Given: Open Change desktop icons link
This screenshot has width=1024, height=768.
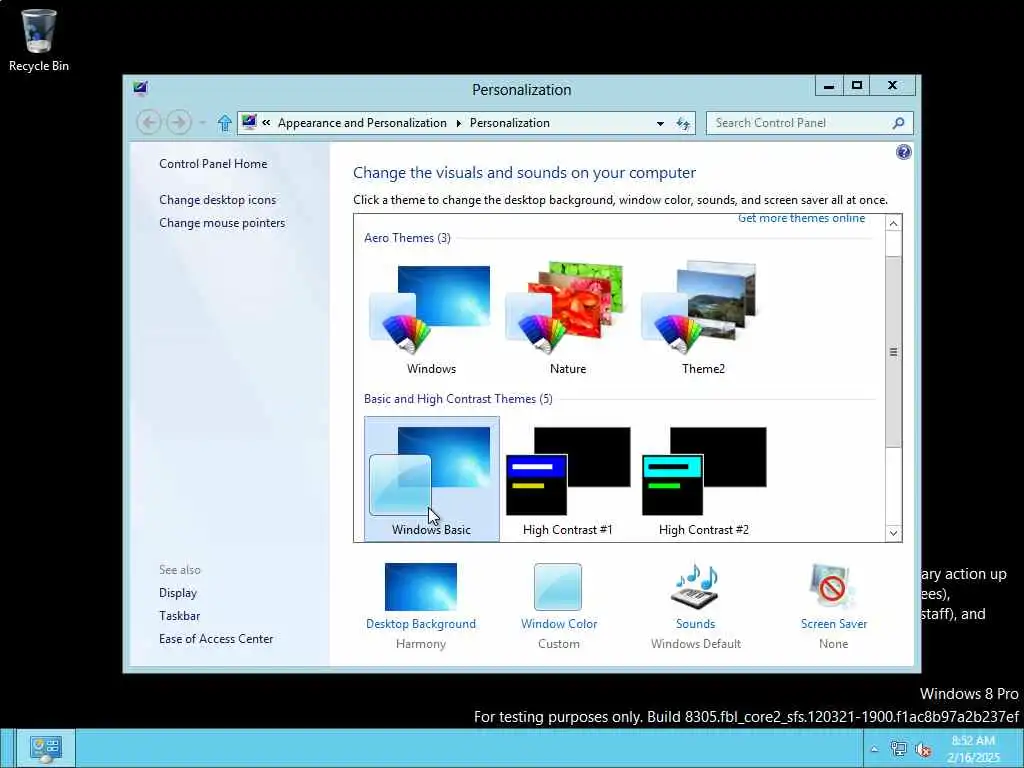Looking at the screenshot, I should point(217,200).
